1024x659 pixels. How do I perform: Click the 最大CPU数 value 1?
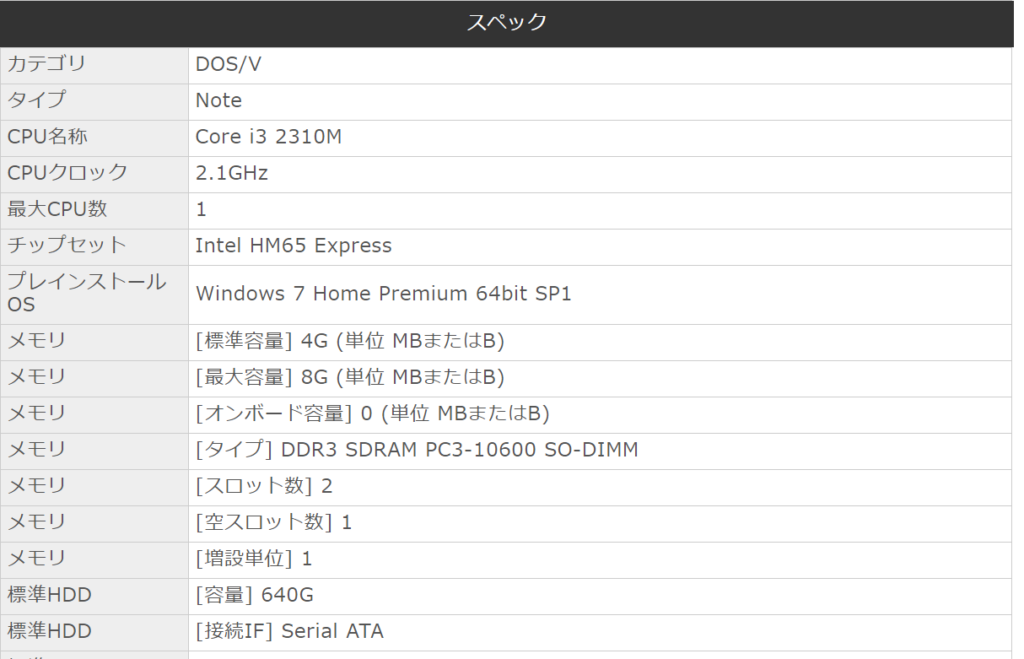tap(201, 210)
